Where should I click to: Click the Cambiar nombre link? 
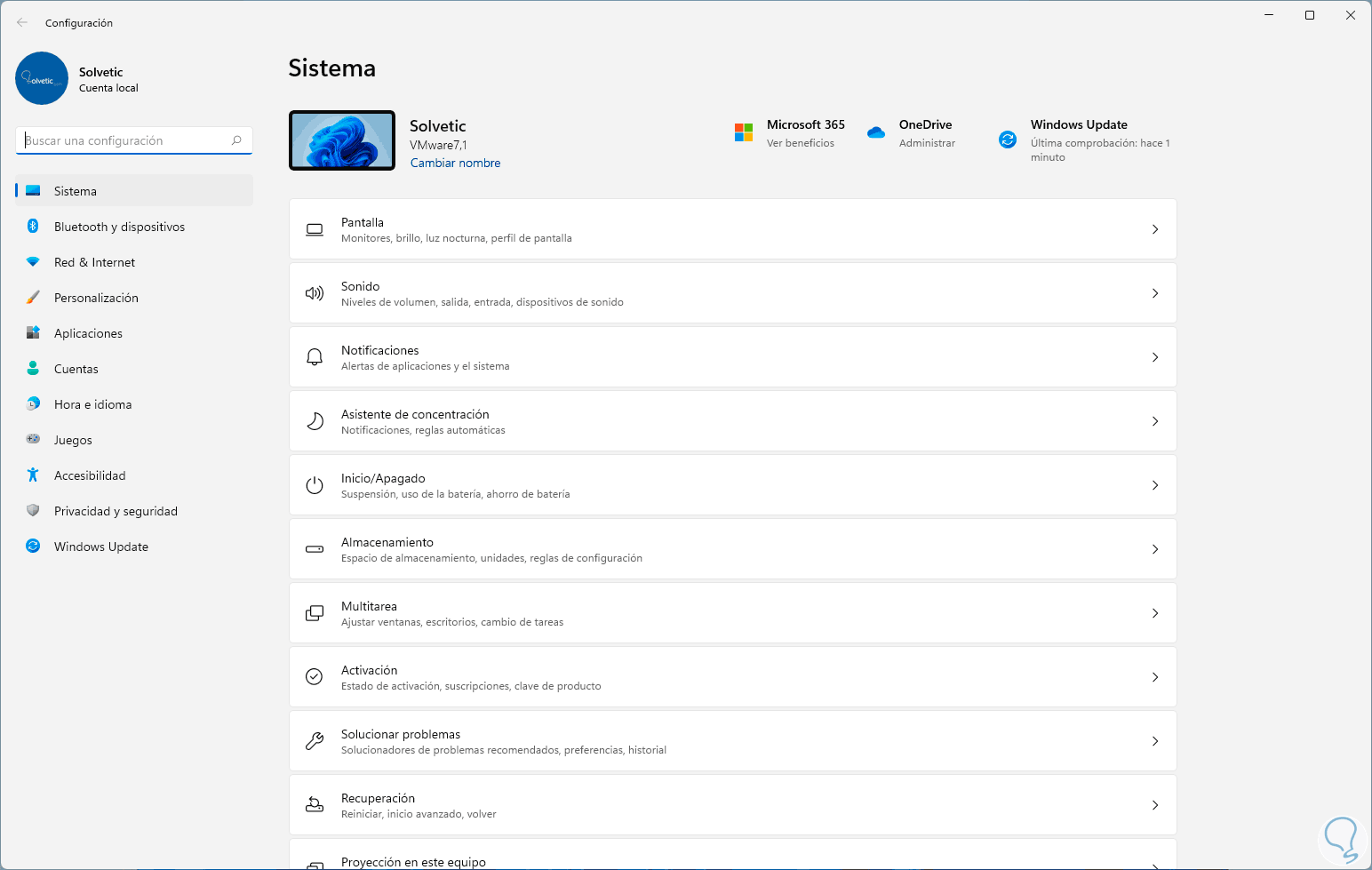pyautogui.click(x=455, y=163)
